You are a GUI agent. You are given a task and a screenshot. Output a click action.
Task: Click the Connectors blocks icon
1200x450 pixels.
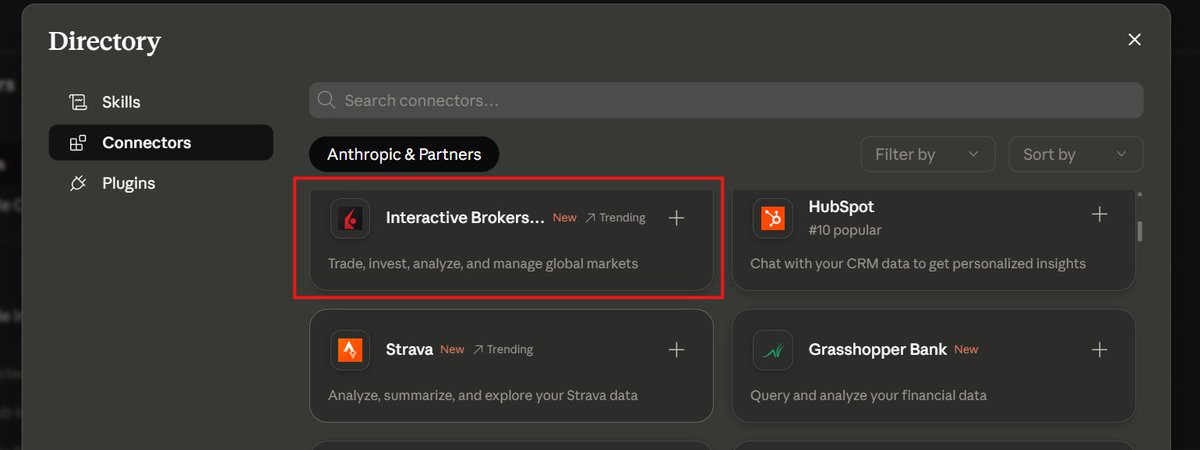[x=78, y=143]
